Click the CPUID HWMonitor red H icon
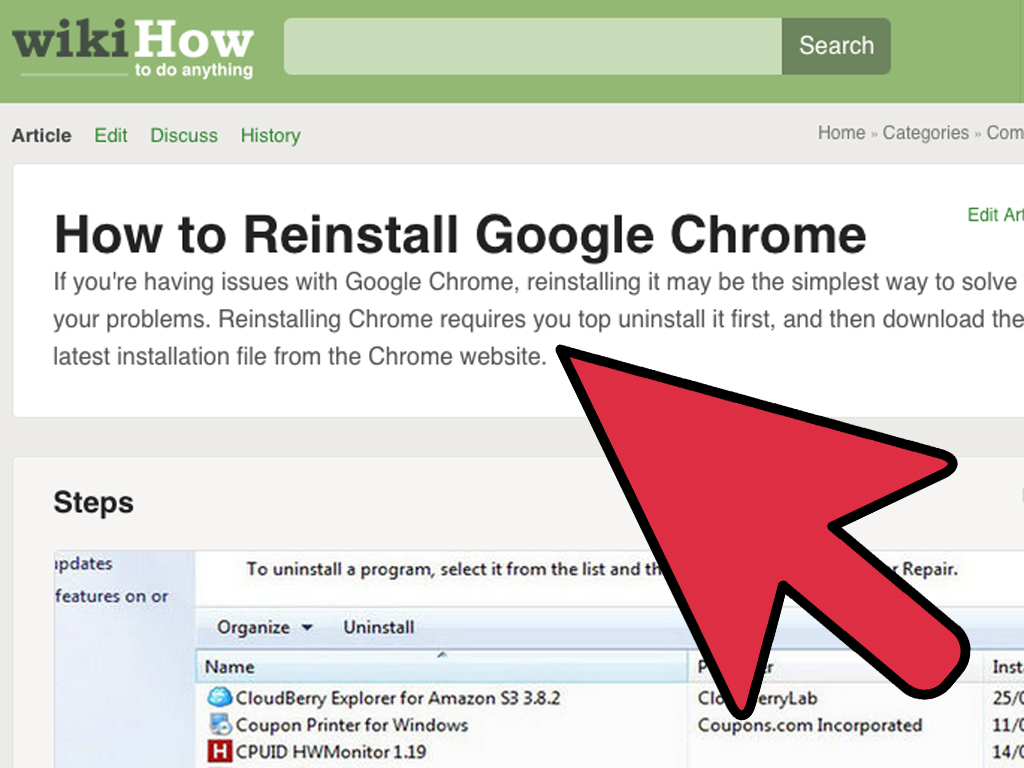Image resolution: width=1024 pixels, height=768 pixels. [x=219, y=752]
